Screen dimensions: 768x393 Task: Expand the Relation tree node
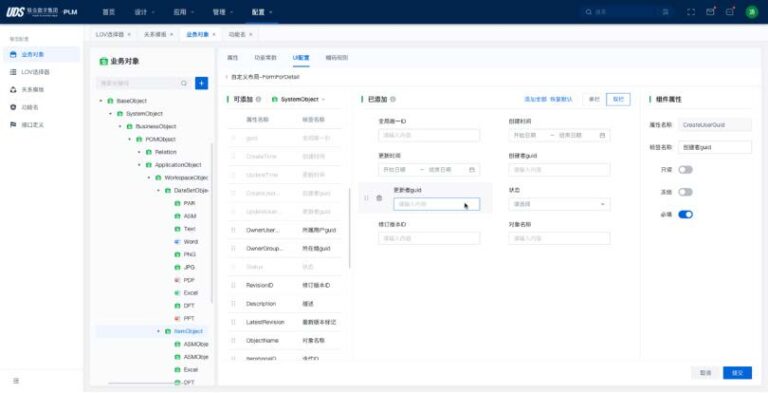point(140,152)
